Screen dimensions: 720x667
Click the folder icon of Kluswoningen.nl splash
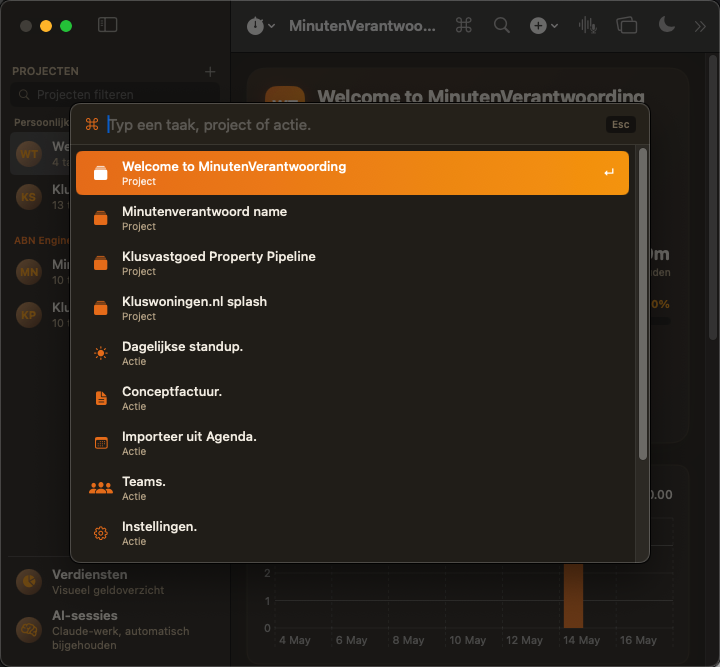[x=101, y=308]
